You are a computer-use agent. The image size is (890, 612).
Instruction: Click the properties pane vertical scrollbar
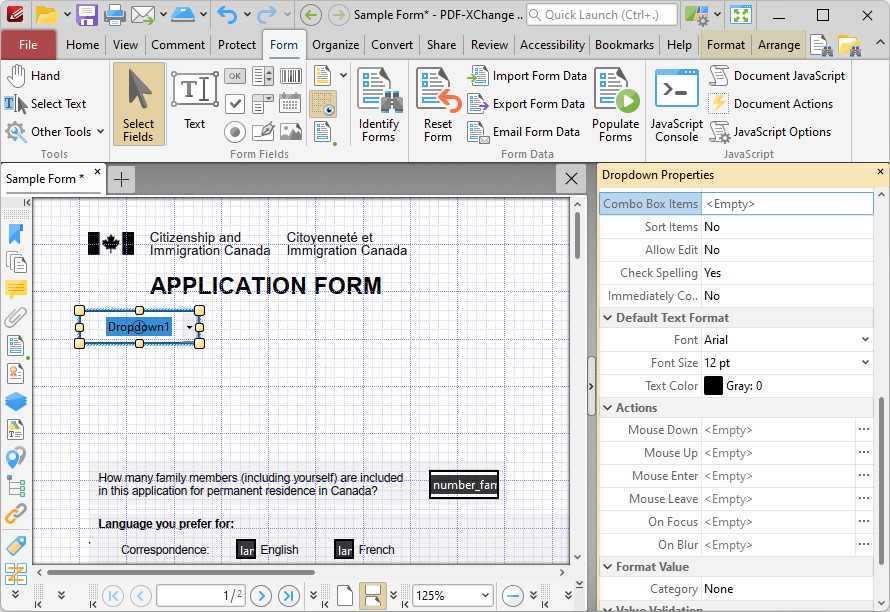pos(881,481)
